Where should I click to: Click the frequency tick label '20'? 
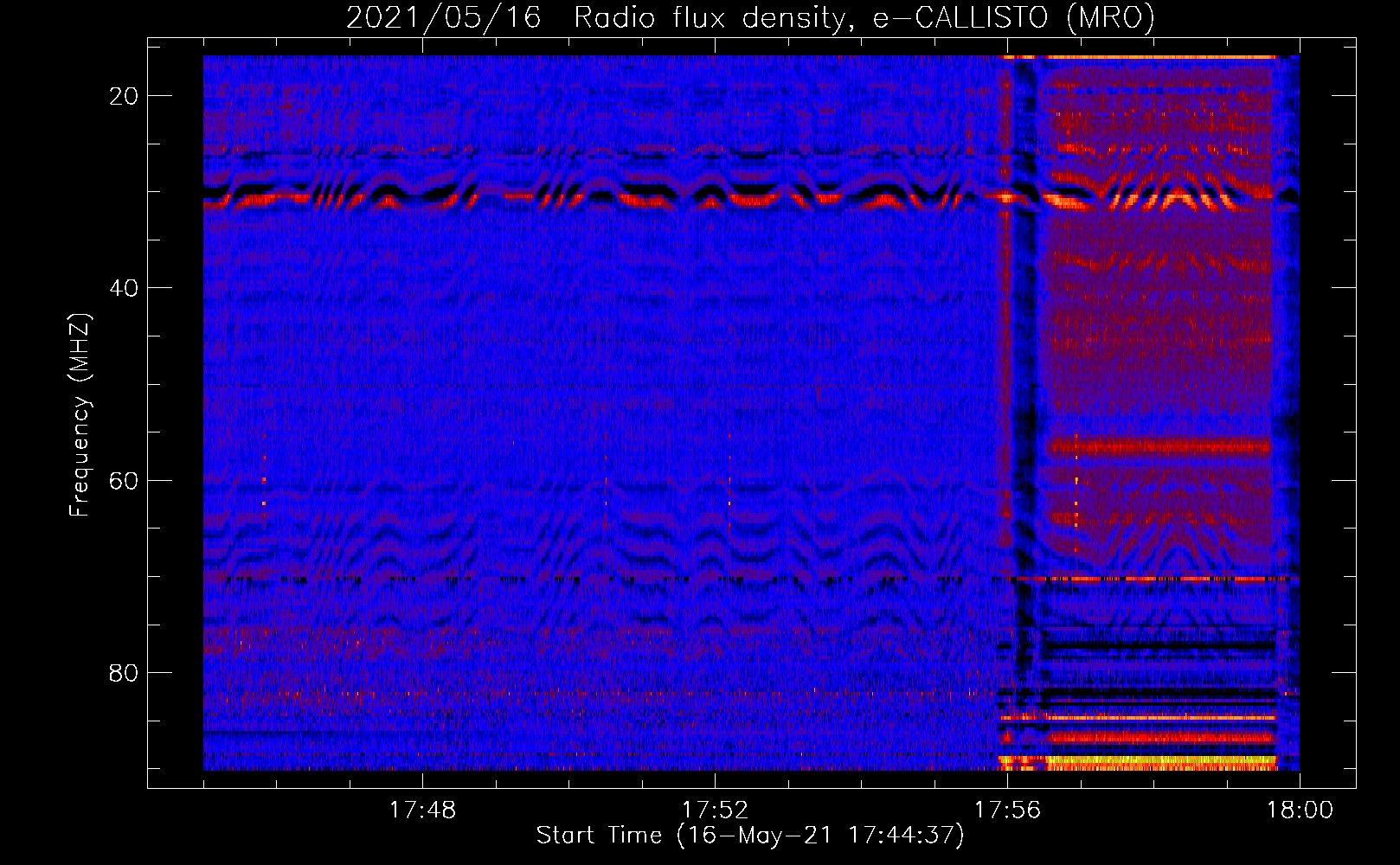click(x=124, y=96)
